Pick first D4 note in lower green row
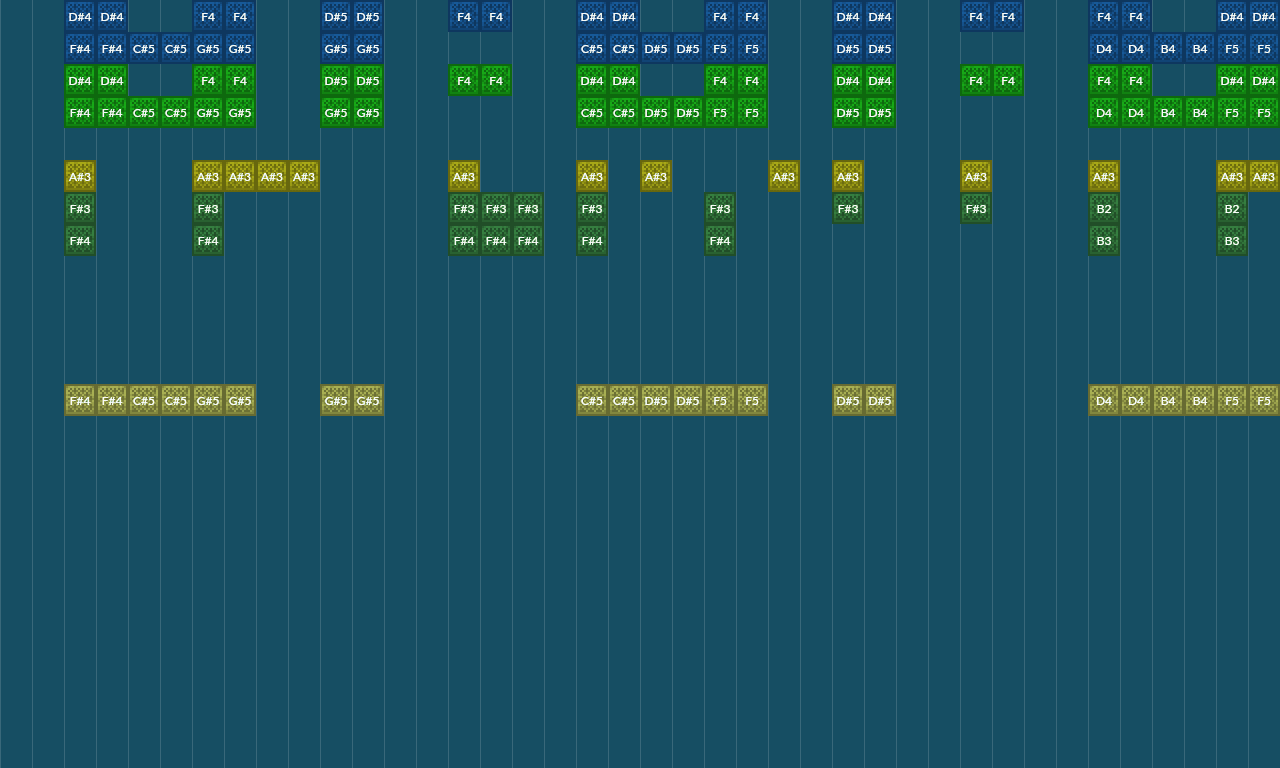1280x768 pixels. tap(1104, 113)
